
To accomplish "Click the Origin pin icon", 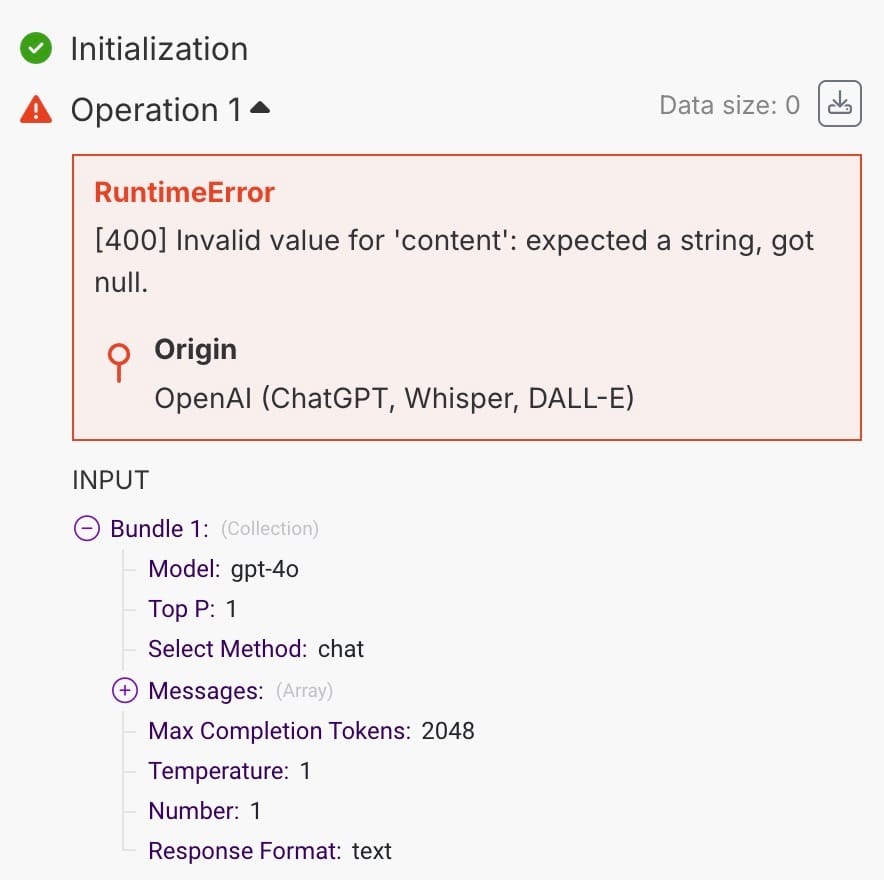I will click(118, 362).
